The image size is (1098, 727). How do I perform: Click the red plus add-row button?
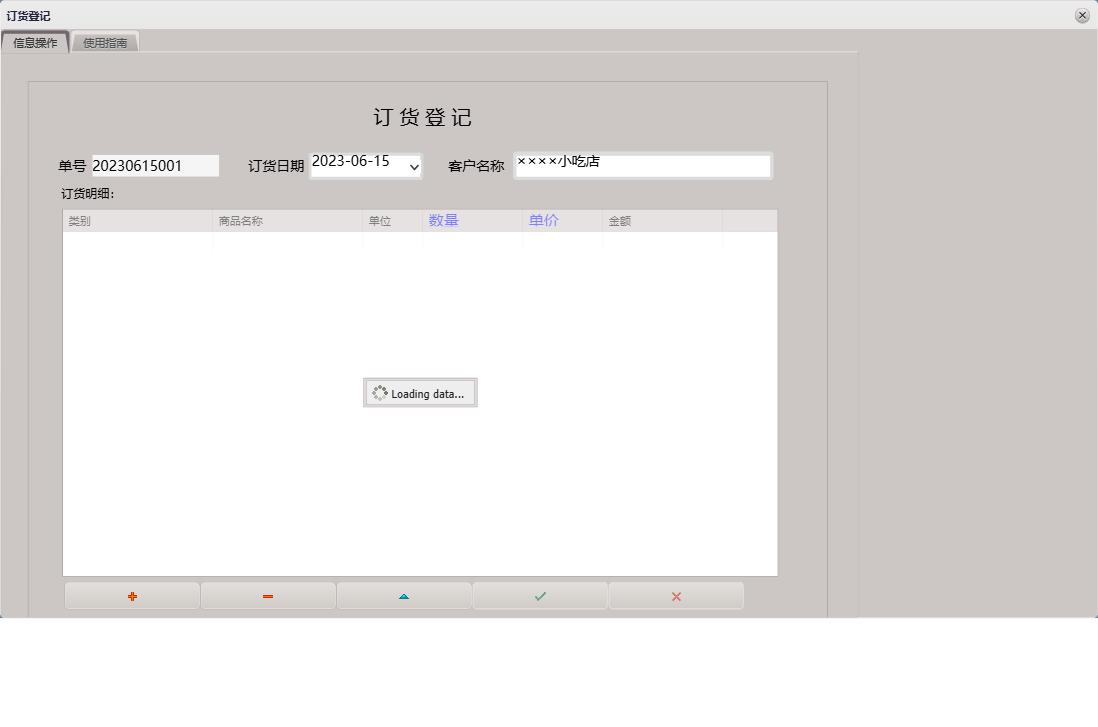(132, 596)
